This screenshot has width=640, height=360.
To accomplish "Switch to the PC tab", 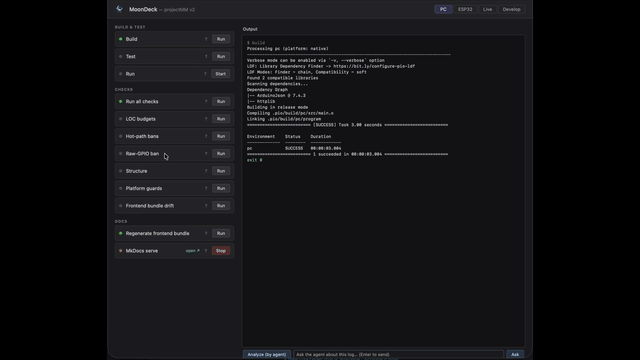I will [x=443, y=9].
